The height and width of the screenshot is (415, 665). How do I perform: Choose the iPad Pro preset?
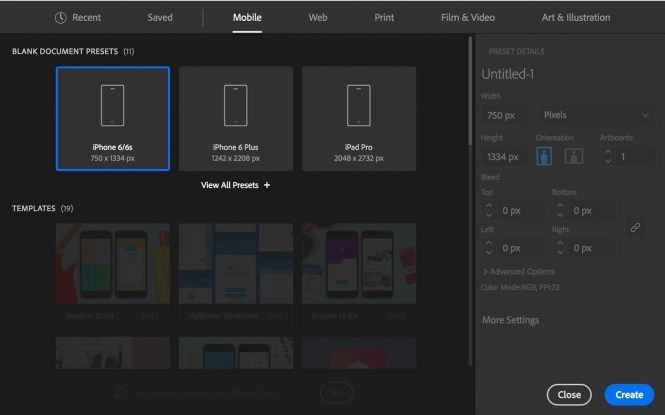click(359, 119)
